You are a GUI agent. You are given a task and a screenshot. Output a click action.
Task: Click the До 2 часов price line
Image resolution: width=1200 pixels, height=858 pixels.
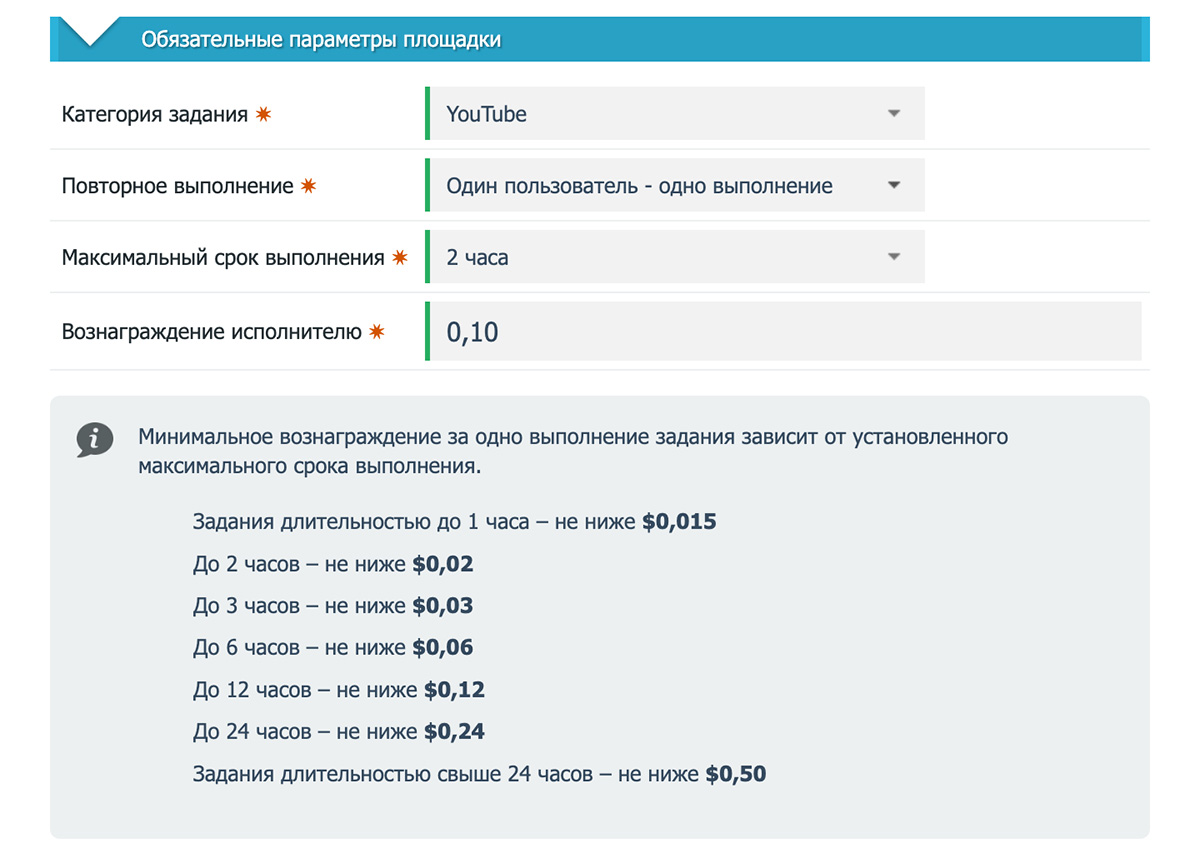tap(333, 564)
